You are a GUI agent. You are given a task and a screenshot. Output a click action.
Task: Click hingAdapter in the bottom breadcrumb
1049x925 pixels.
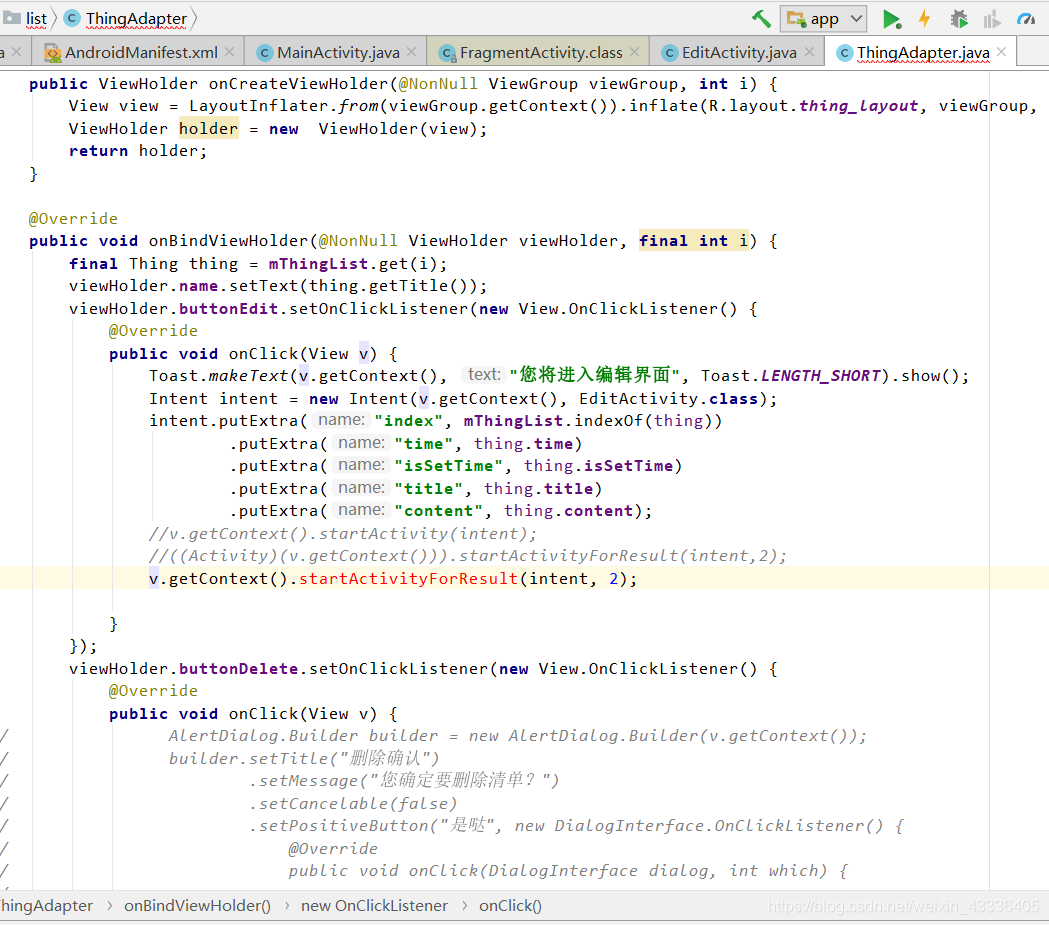coord(47,906)
